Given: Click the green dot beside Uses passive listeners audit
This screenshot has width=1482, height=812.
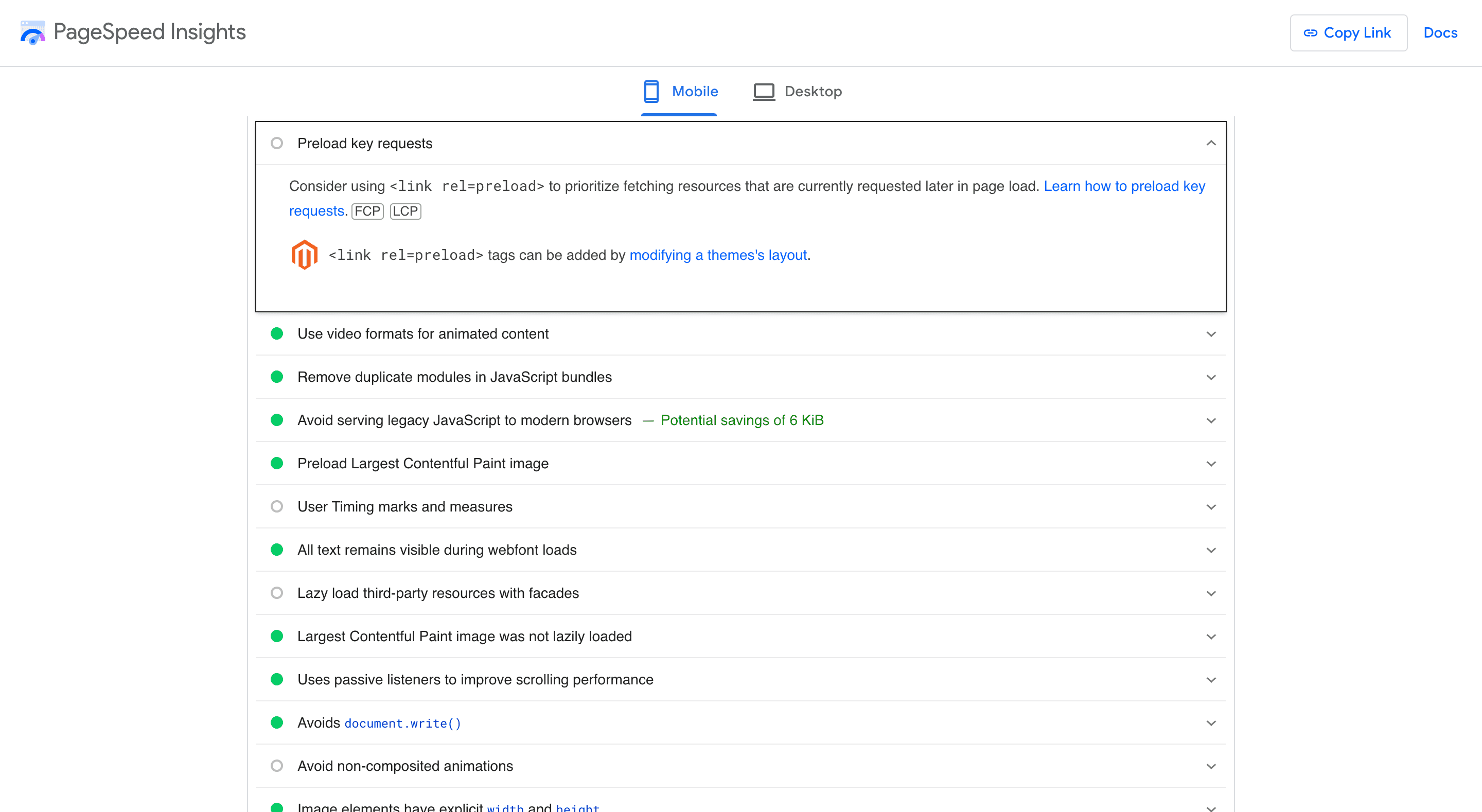Looking at the screenshot, I should tap(278, 680).
